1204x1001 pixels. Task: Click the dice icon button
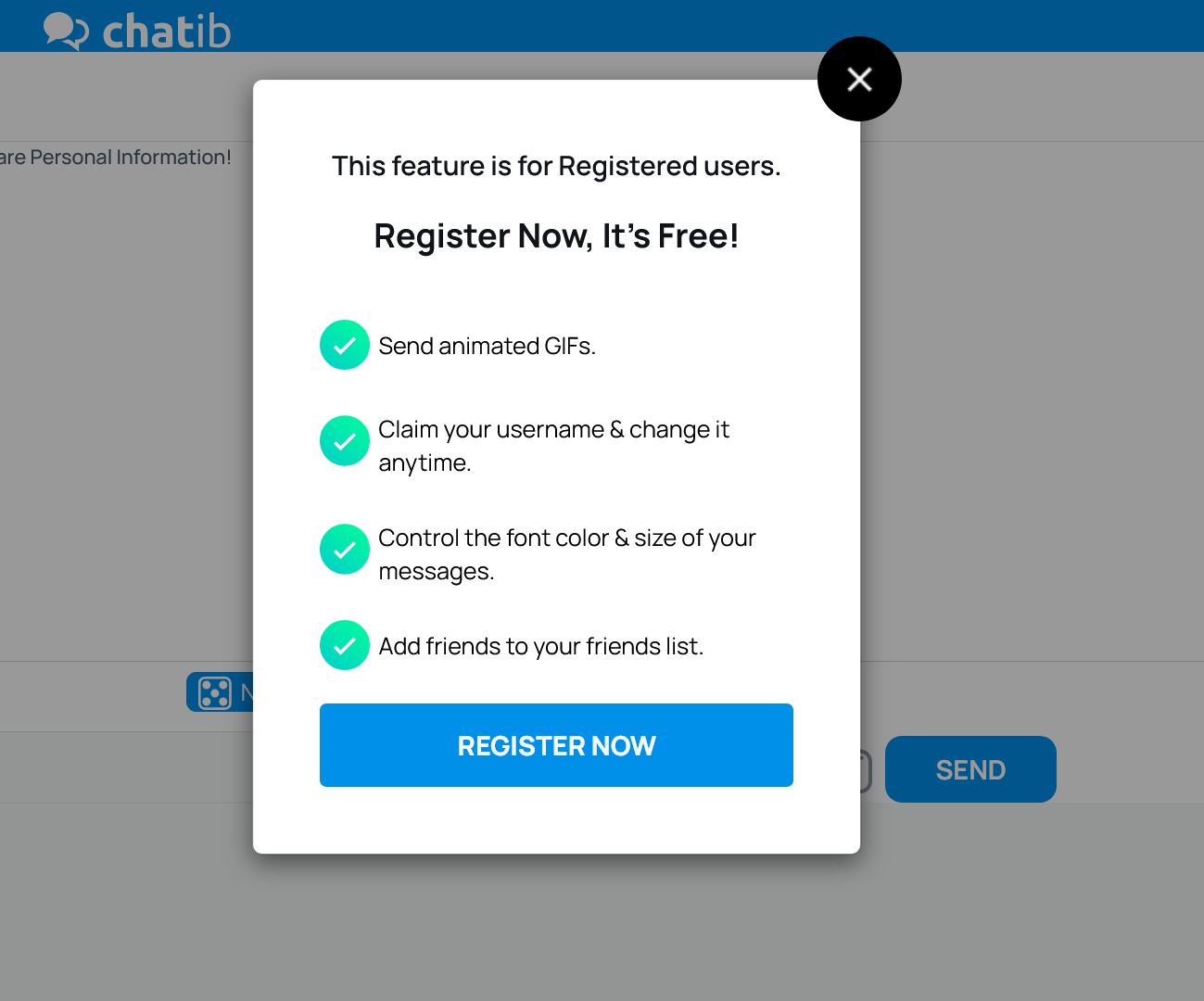[215, 692]
